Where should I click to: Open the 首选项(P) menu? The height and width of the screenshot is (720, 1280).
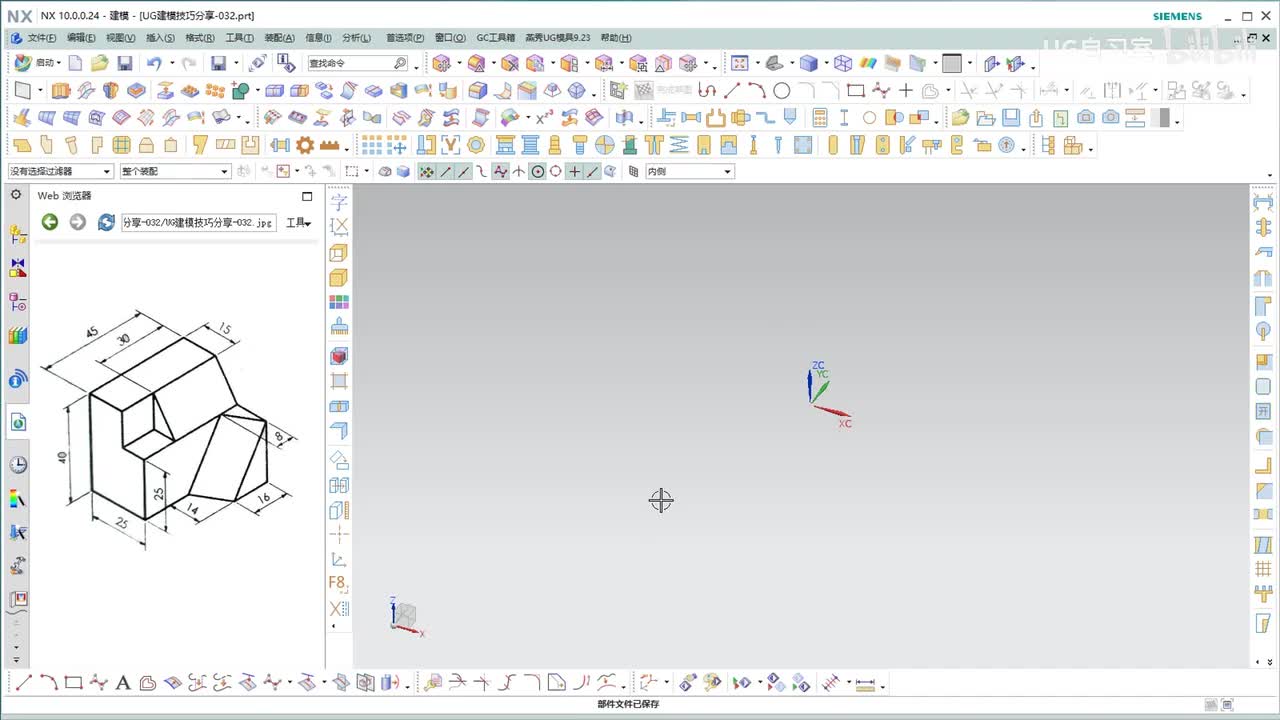pyautogui.click(x=405, y=38)
